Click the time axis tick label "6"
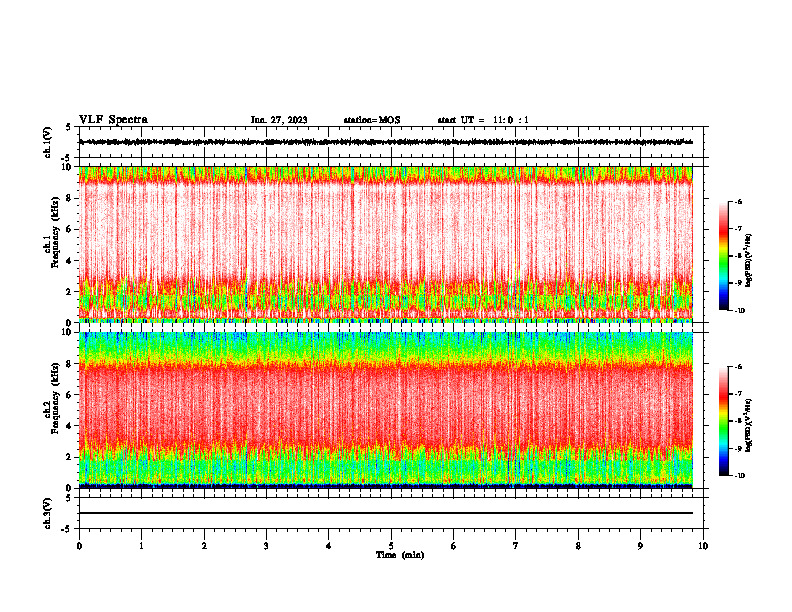The image size is (792, 612). (454, 546)
